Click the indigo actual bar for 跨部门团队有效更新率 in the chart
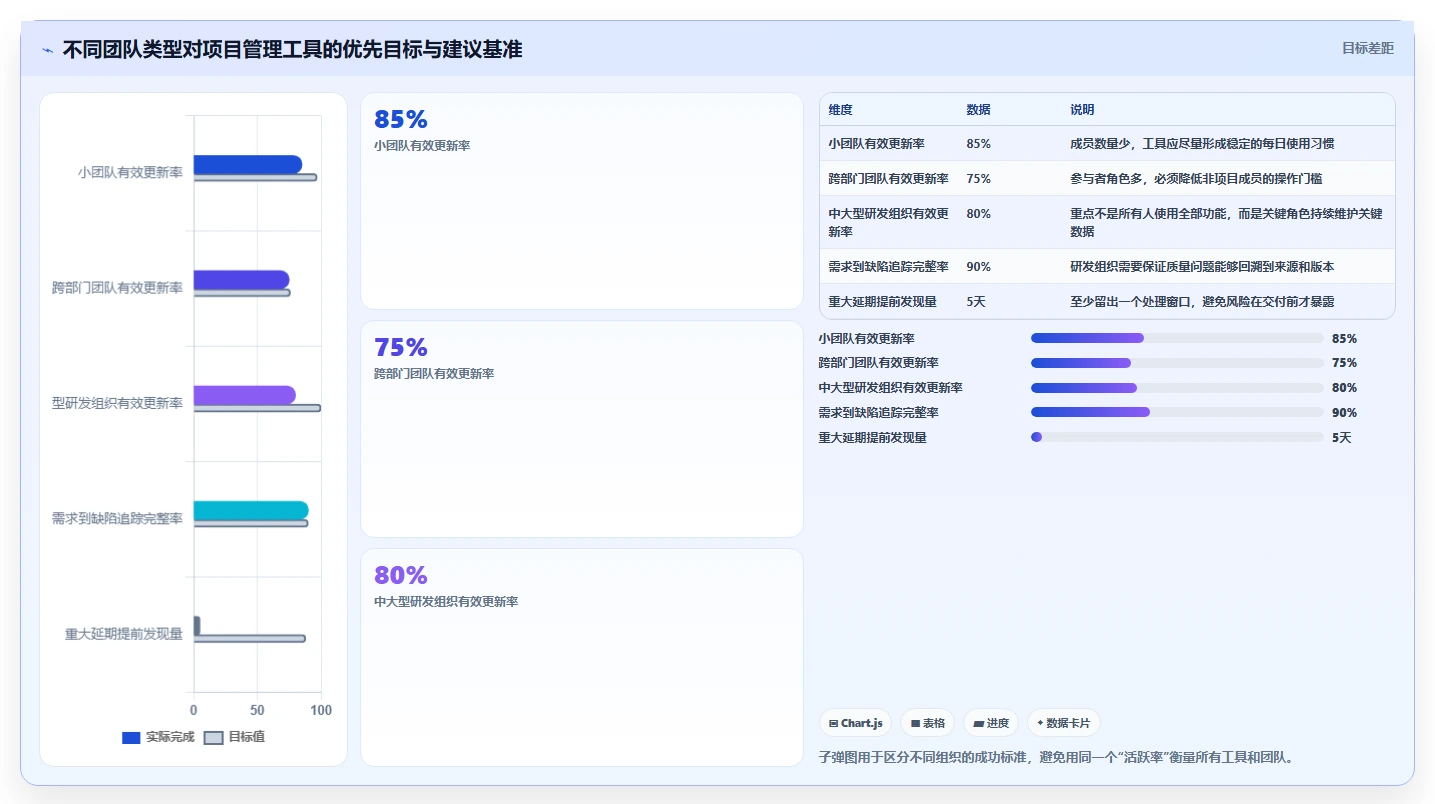The image size is (1435, 804). tap(241, 280)
